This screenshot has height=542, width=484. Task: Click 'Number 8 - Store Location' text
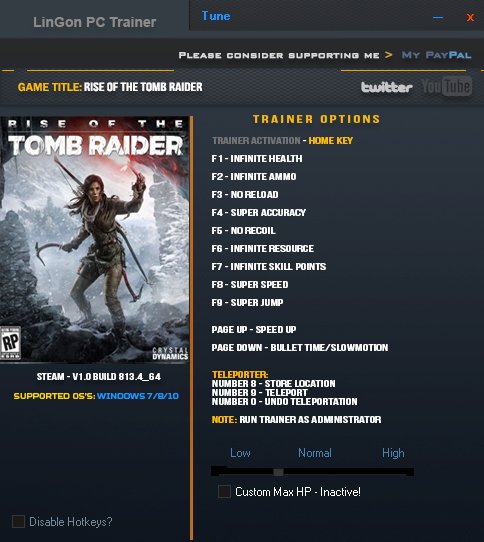273,384
